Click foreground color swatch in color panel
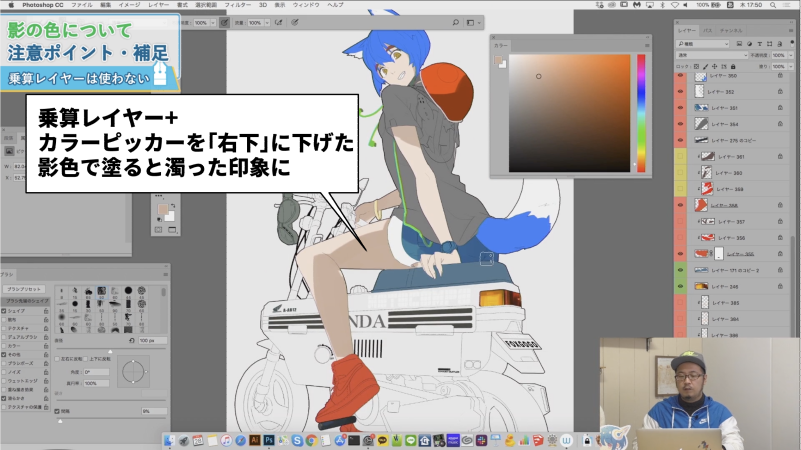The image size is (801, 450). coord(498,60)
